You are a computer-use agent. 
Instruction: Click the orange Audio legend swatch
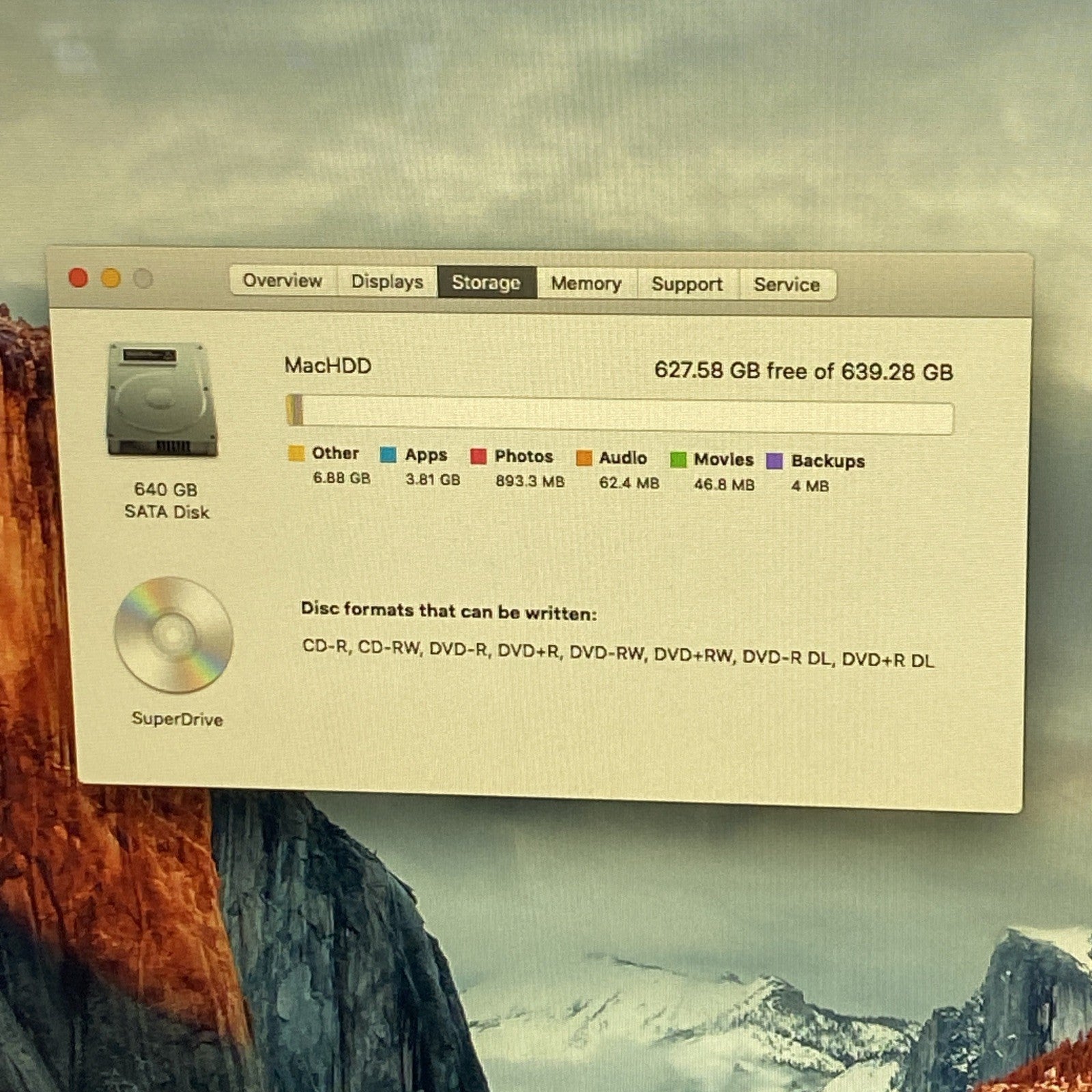(x=584, y=458)
